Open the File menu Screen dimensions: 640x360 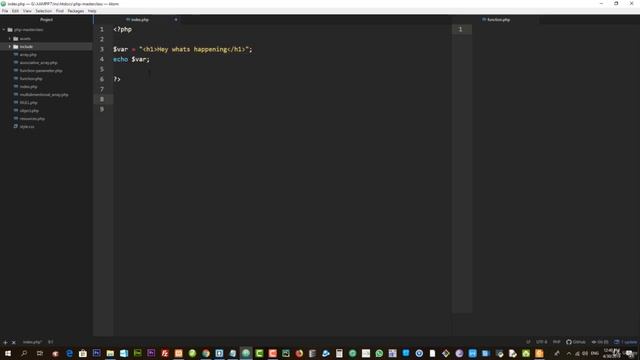[5, 11]
